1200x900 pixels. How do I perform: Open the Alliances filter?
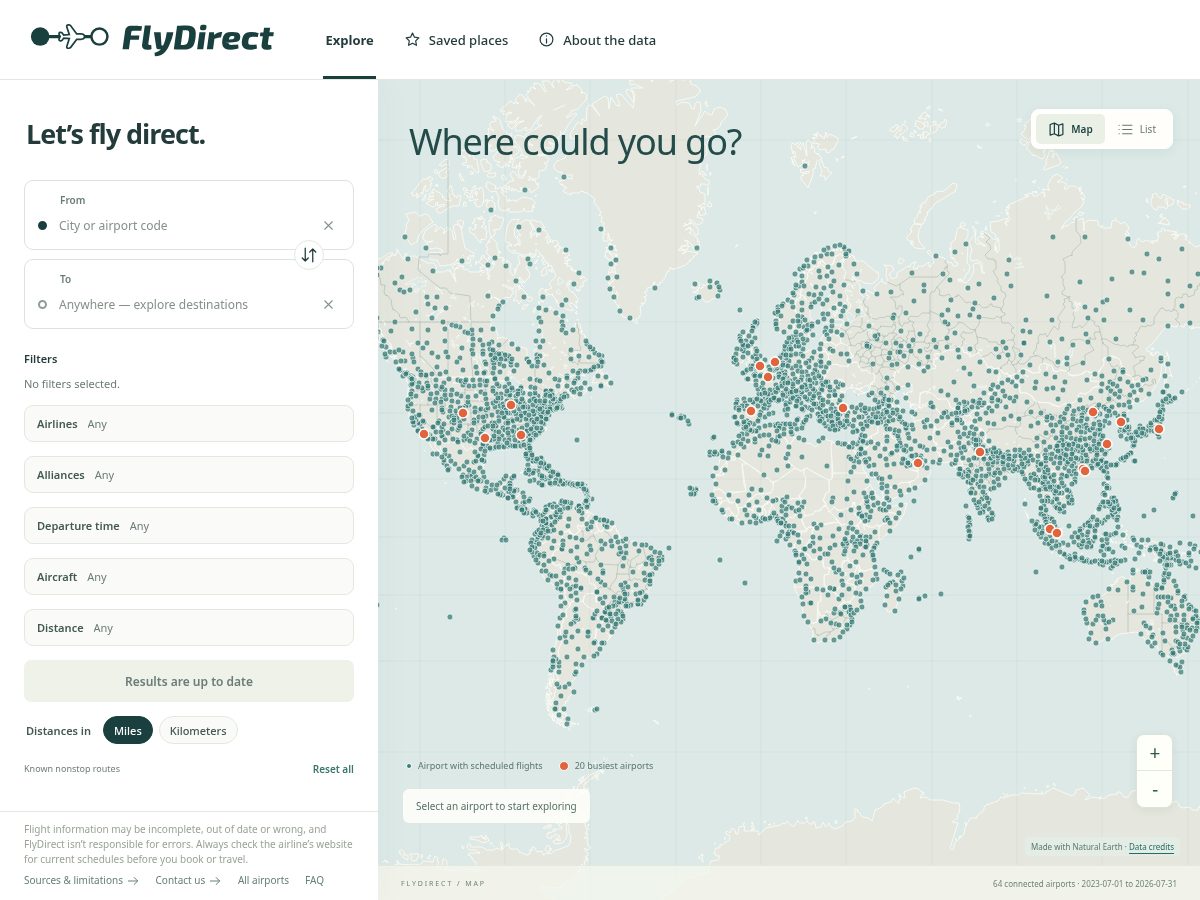[x=189, y=475]
